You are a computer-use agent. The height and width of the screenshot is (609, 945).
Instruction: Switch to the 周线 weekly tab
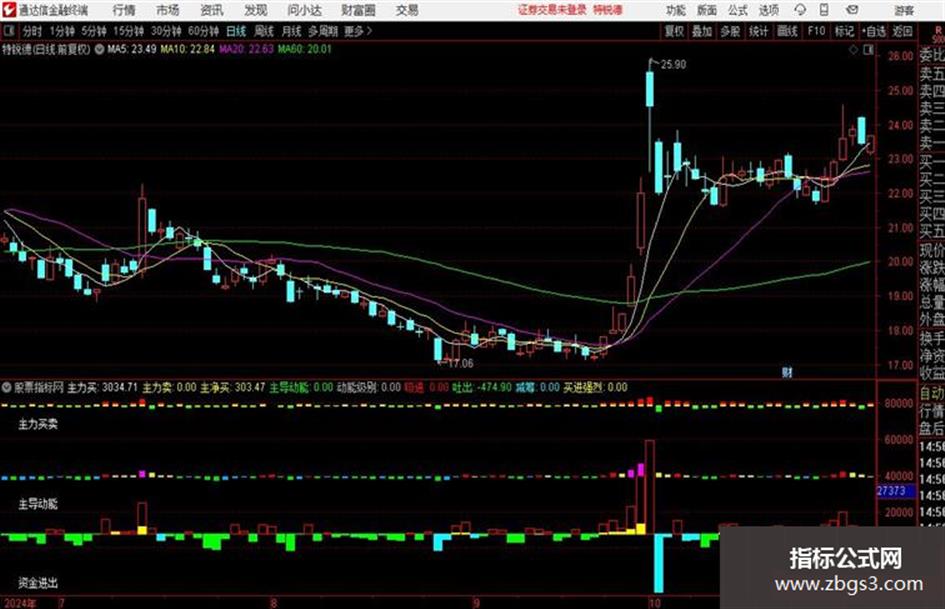click(264, 31)
